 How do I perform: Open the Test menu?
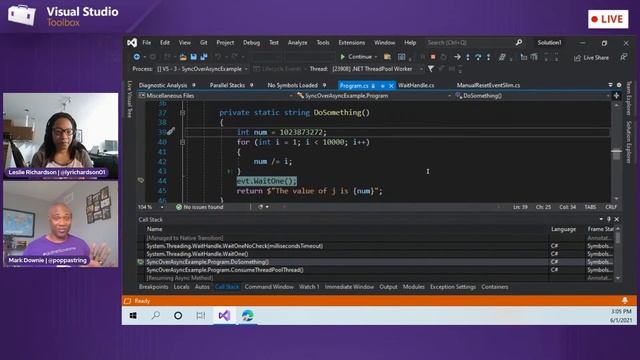[x=273, y=42]
